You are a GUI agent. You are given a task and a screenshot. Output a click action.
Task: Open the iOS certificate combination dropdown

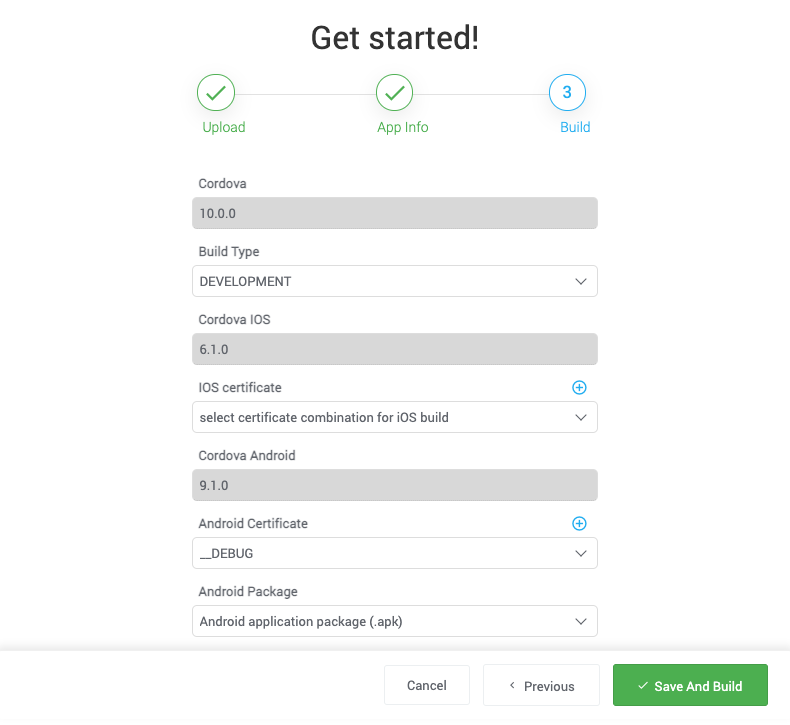(394, 417)
